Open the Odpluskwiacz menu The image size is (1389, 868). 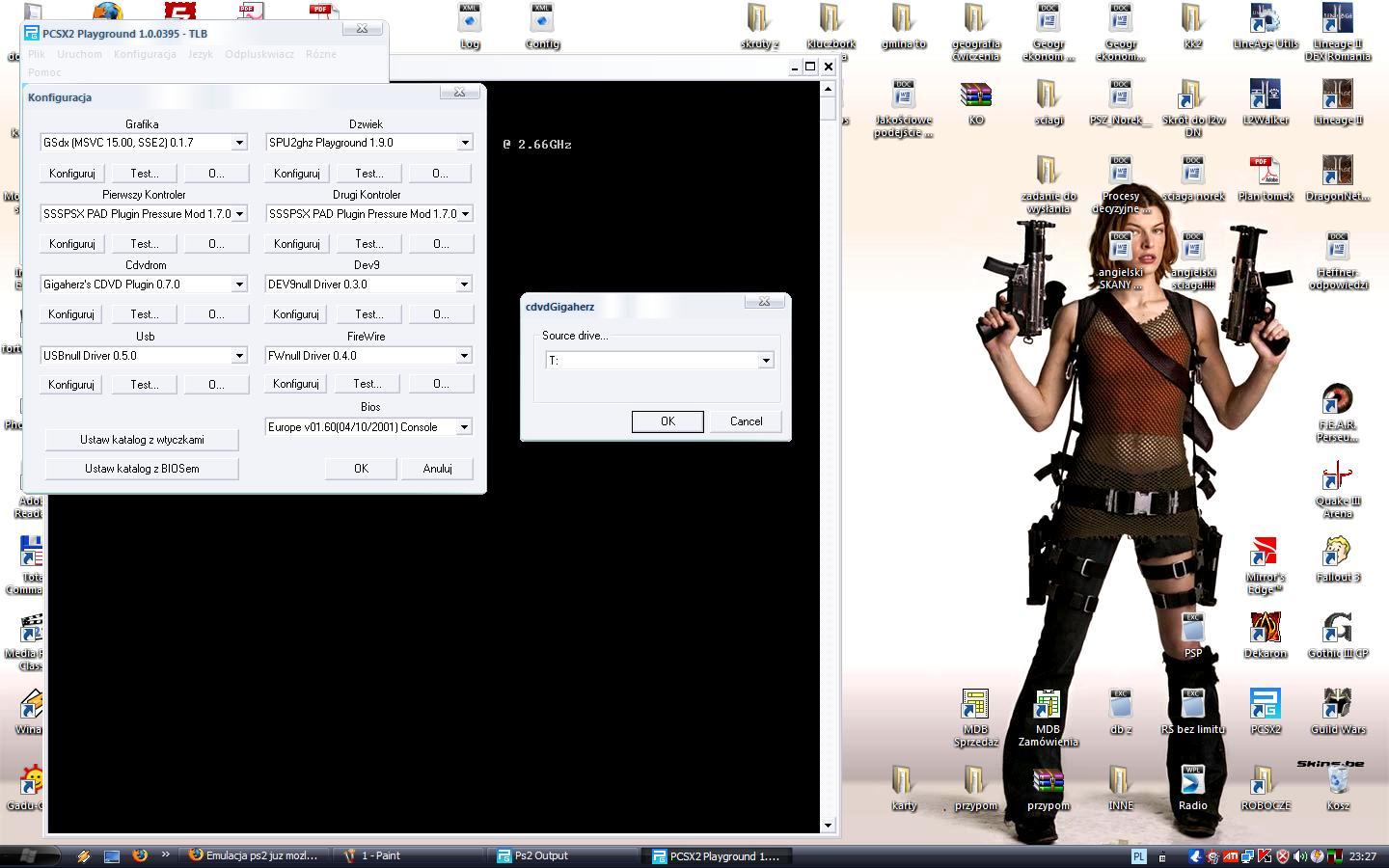(259, 54)
